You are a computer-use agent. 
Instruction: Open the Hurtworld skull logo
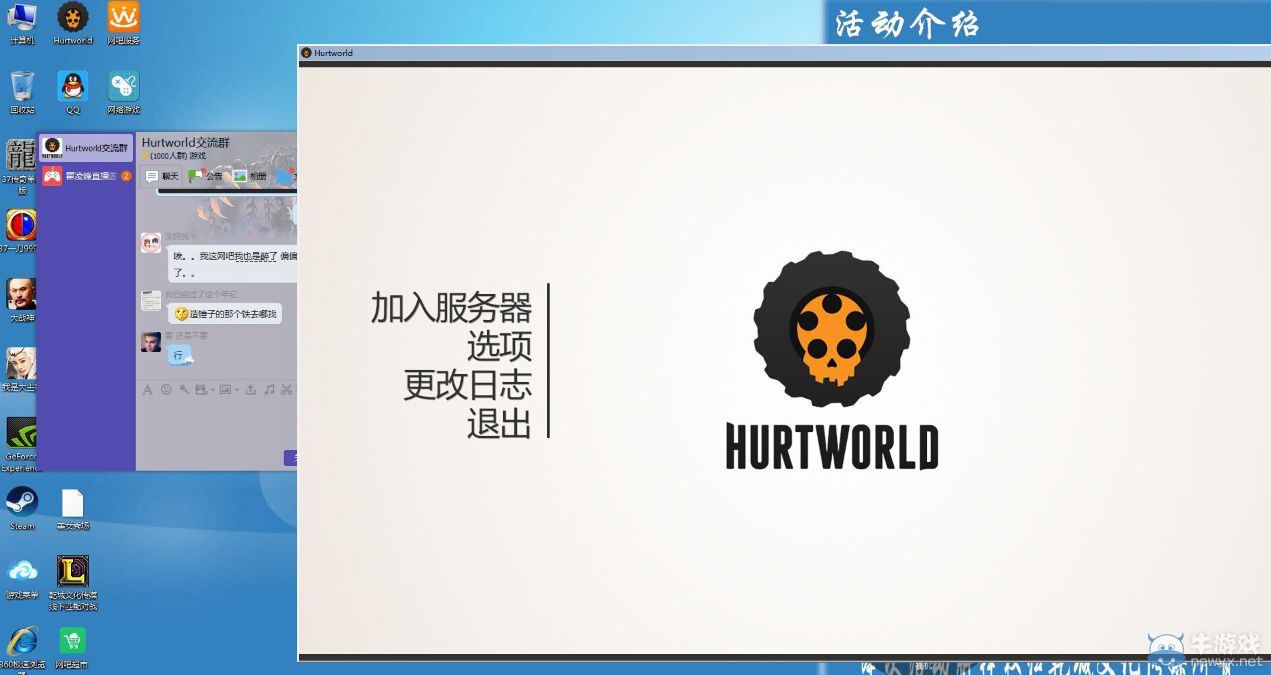(x=831, y=328)
